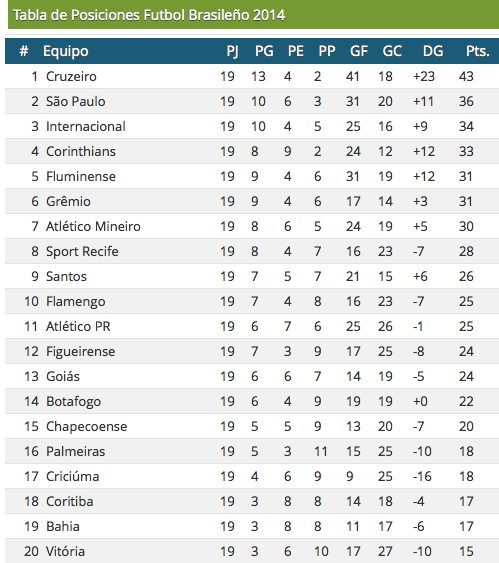Select the Equipo column header
The image size is (499, 563).
pyautogui.click(x=66, y=51)
